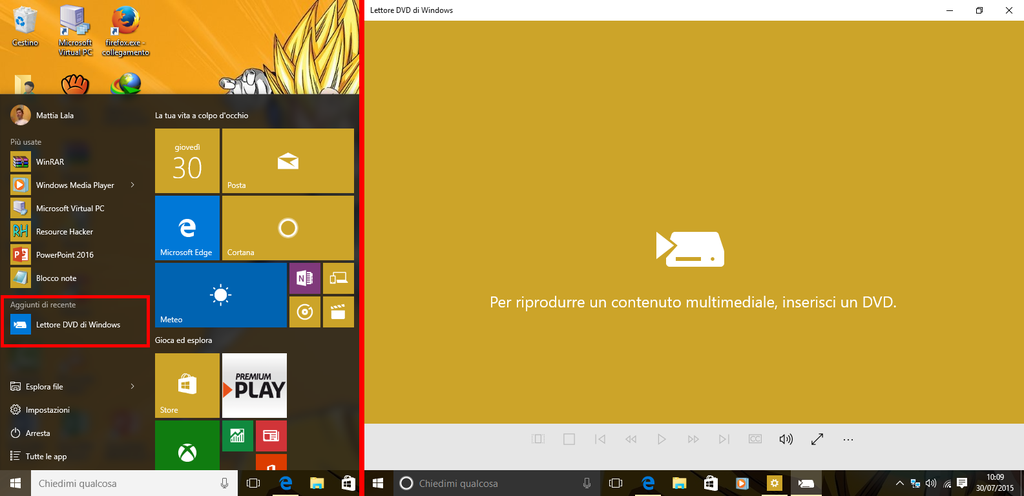Open the calendar tile showing giovedì 30

[187, 161]
